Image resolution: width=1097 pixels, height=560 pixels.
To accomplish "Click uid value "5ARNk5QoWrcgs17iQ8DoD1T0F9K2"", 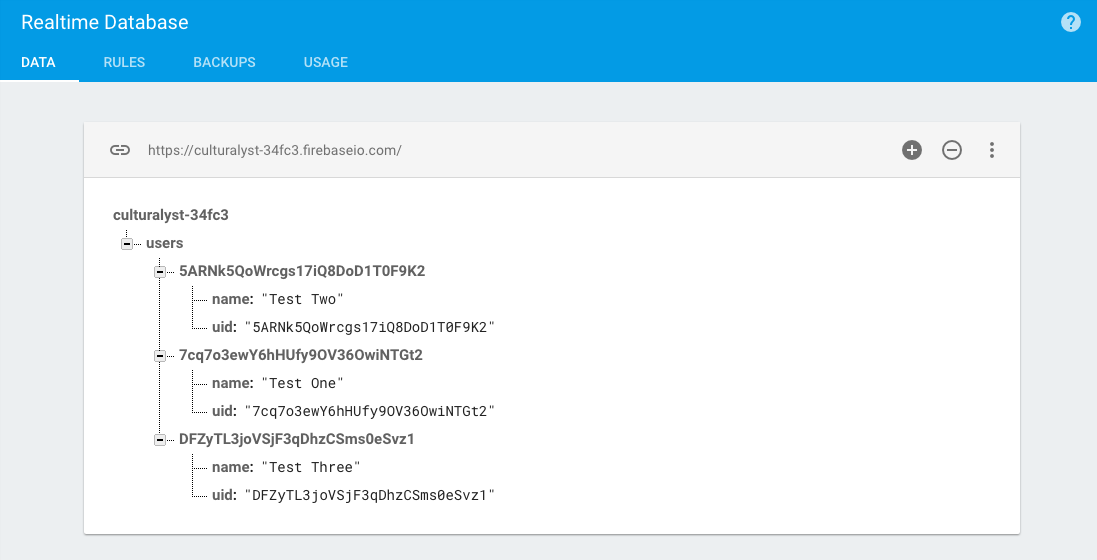I will (x=369, y=327).
